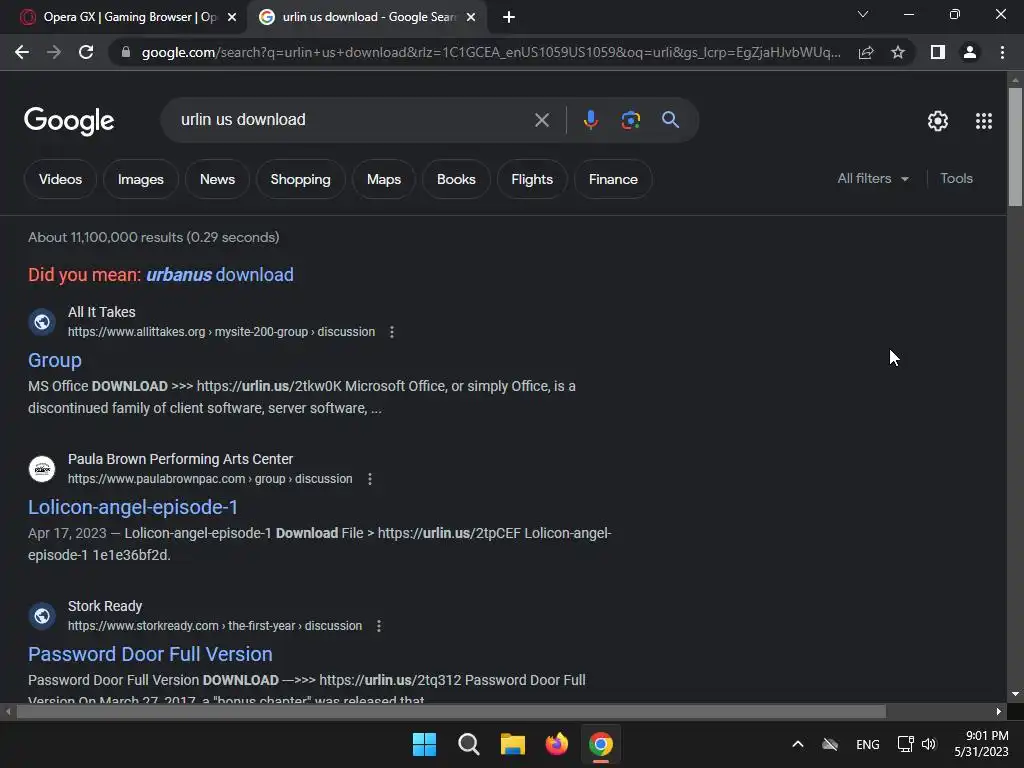Filter results by Flights
This screenshot has height=768, width=1024.
[532, 179]
